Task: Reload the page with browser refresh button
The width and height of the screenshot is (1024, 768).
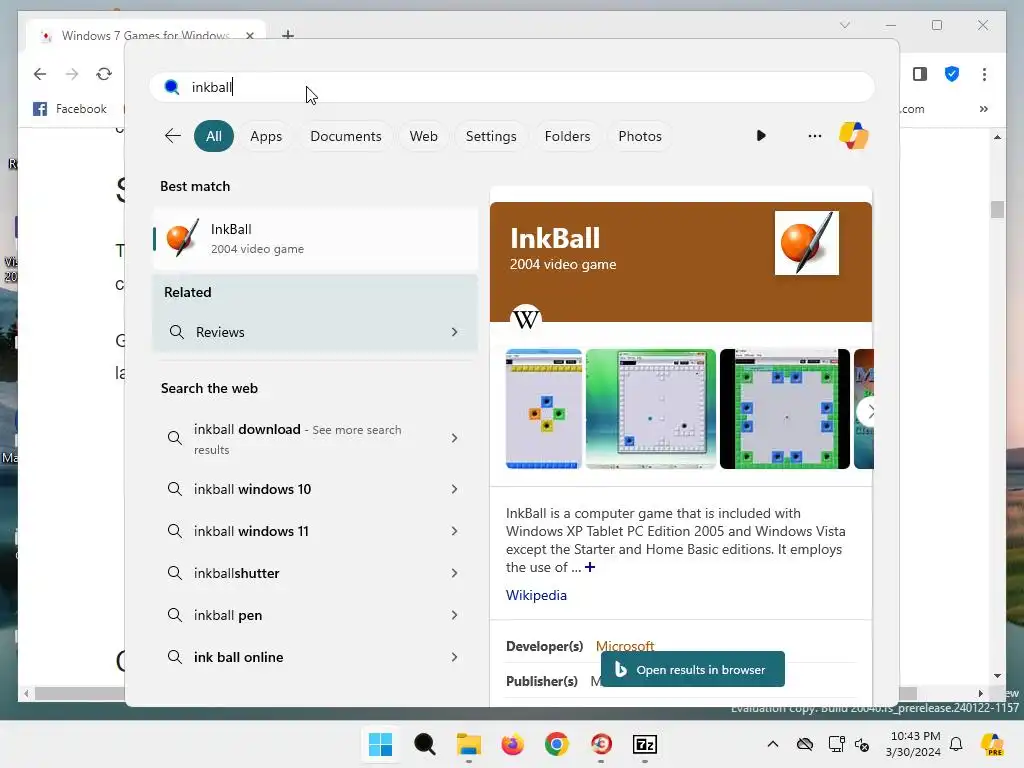Action: click(x=104, y=74)
